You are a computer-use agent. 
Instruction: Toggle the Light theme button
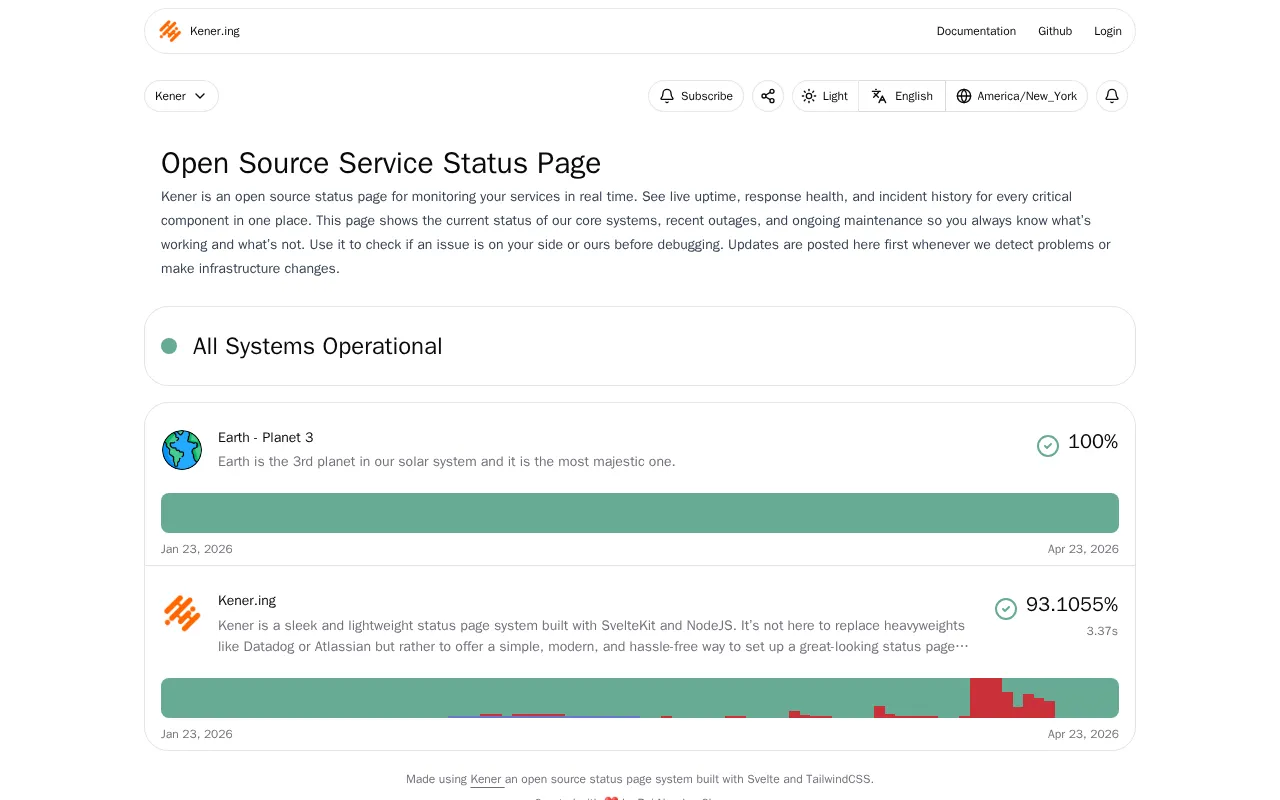pos(825,96)
